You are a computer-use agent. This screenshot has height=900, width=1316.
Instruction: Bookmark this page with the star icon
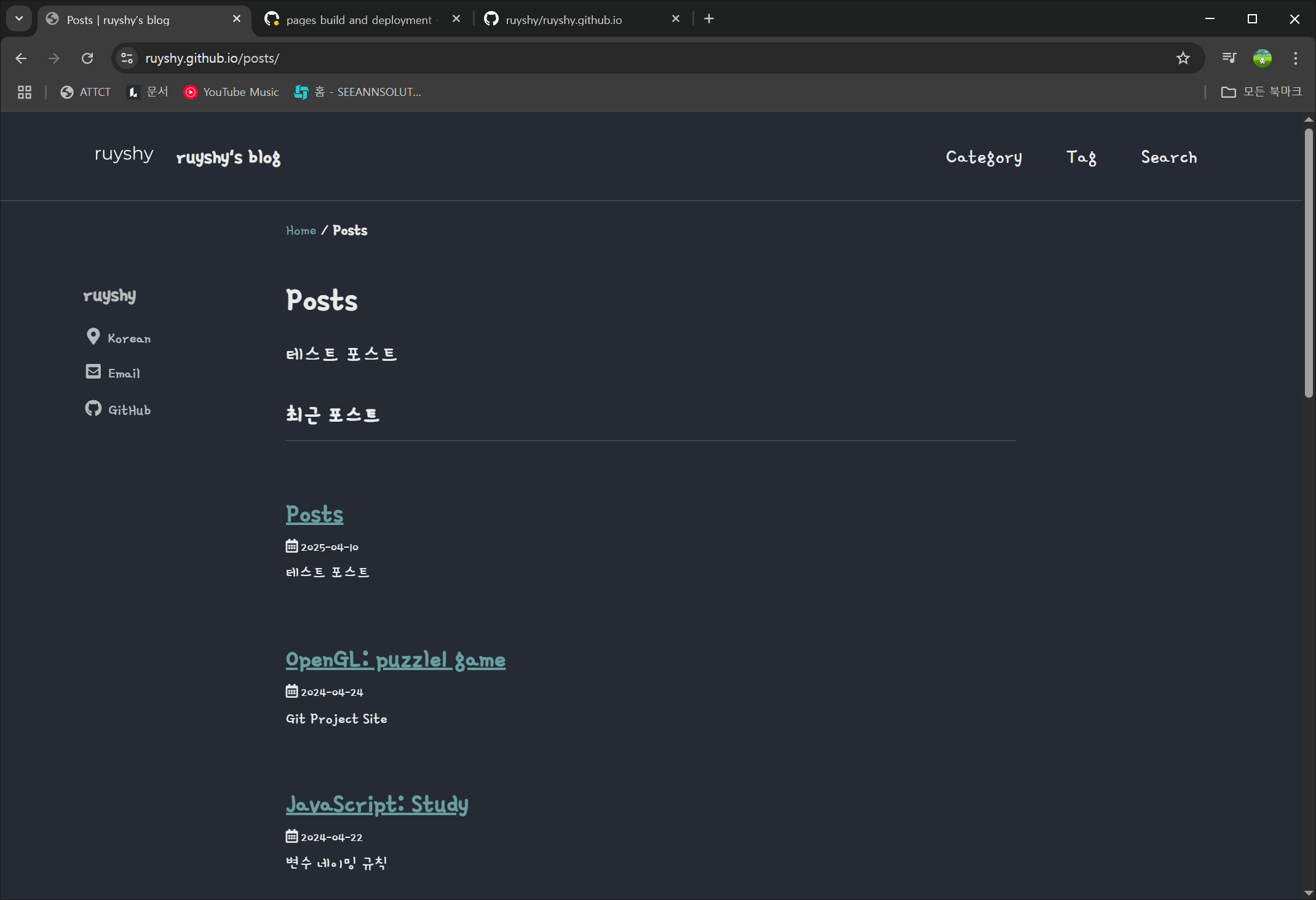[x=1182, y=58]
